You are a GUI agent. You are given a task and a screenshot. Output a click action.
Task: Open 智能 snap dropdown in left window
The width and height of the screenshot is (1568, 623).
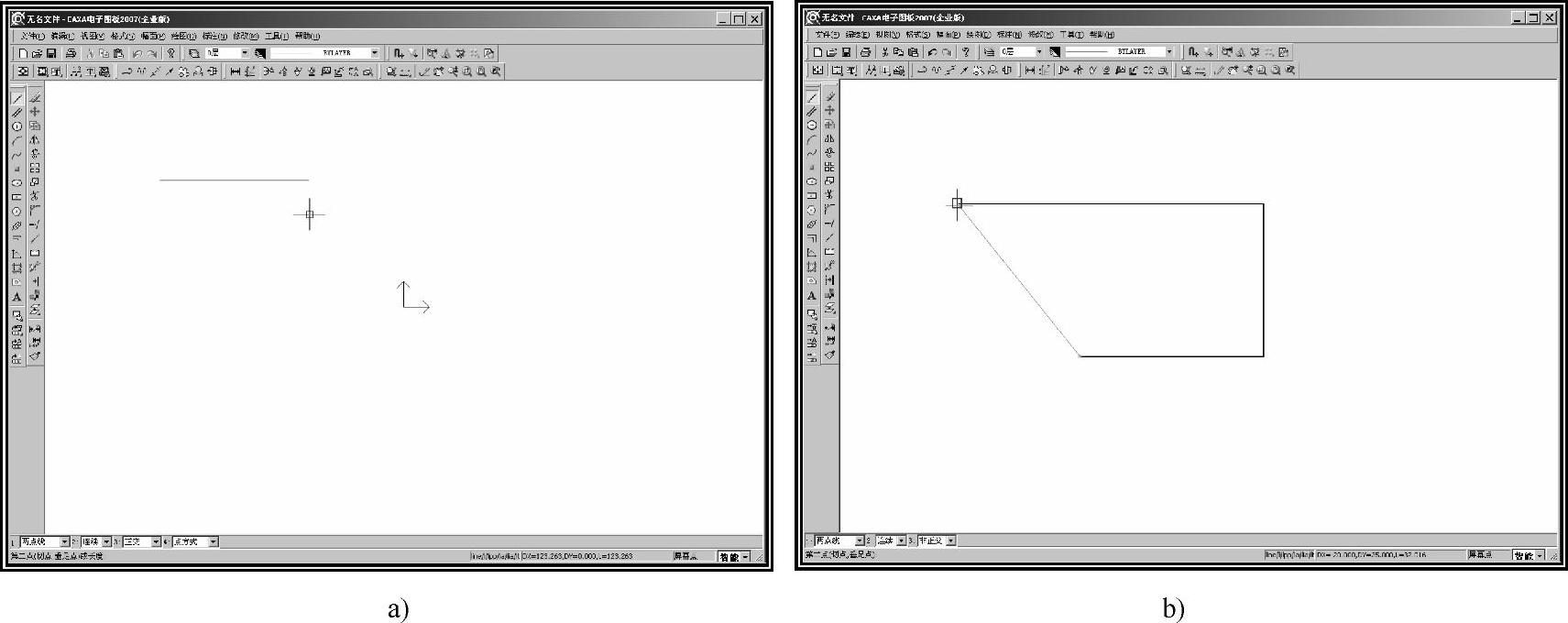[745, 556]
